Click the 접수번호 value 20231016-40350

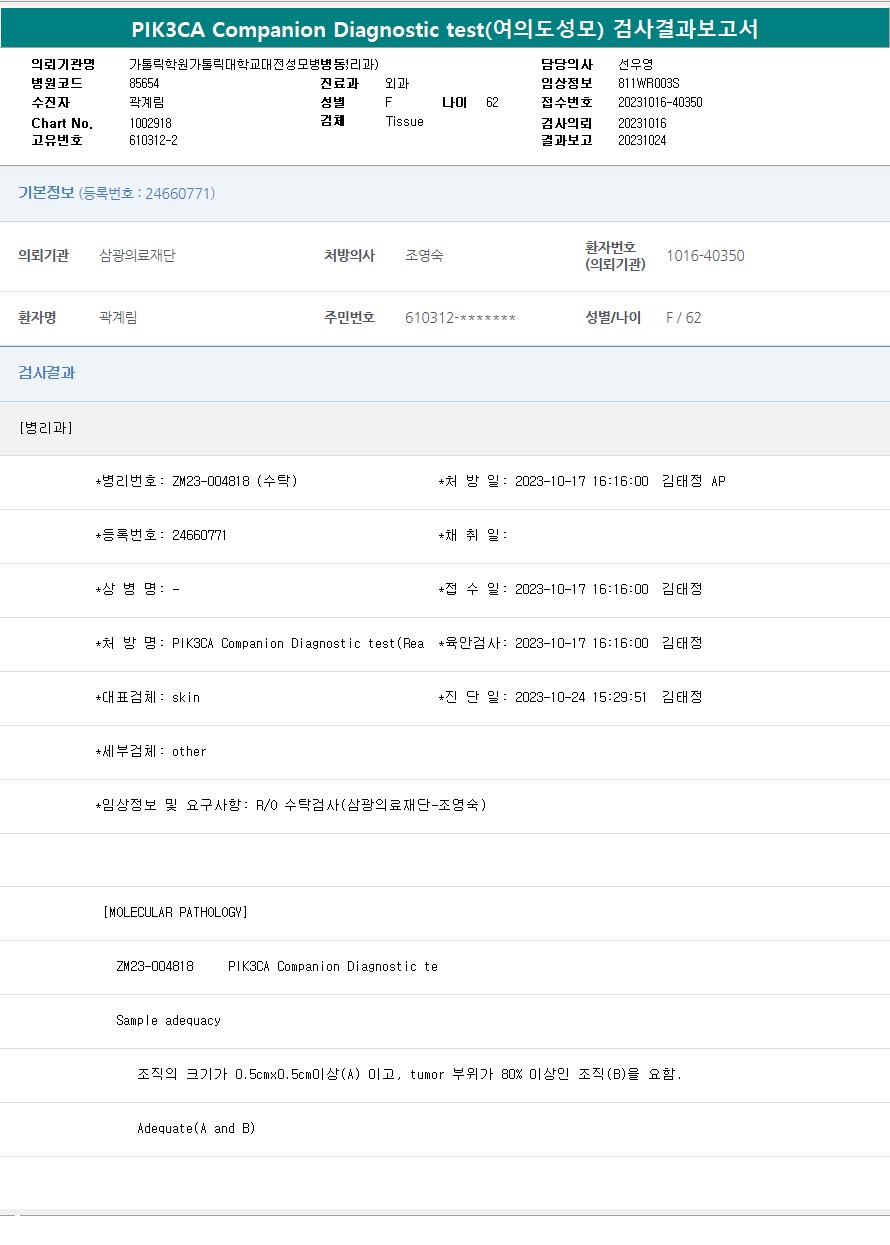660,103
